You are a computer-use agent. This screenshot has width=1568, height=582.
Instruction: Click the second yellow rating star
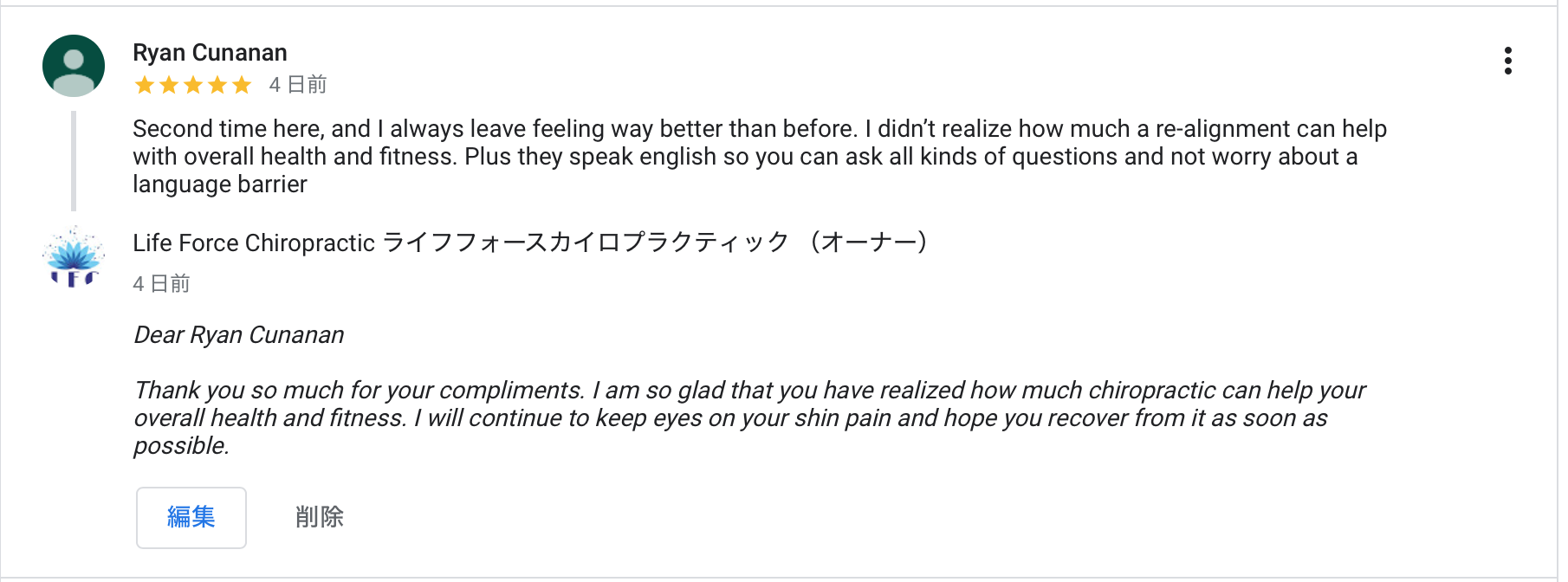[x=169, y=85]
